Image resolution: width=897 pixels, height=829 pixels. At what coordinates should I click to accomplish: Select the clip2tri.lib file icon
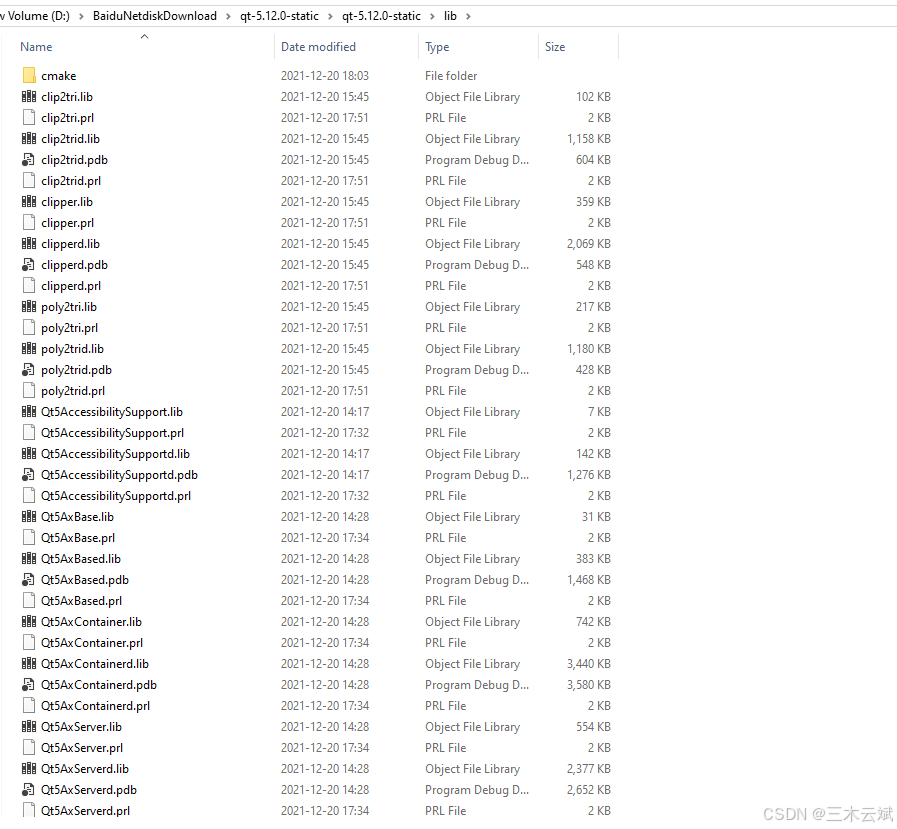click(29, 97)
